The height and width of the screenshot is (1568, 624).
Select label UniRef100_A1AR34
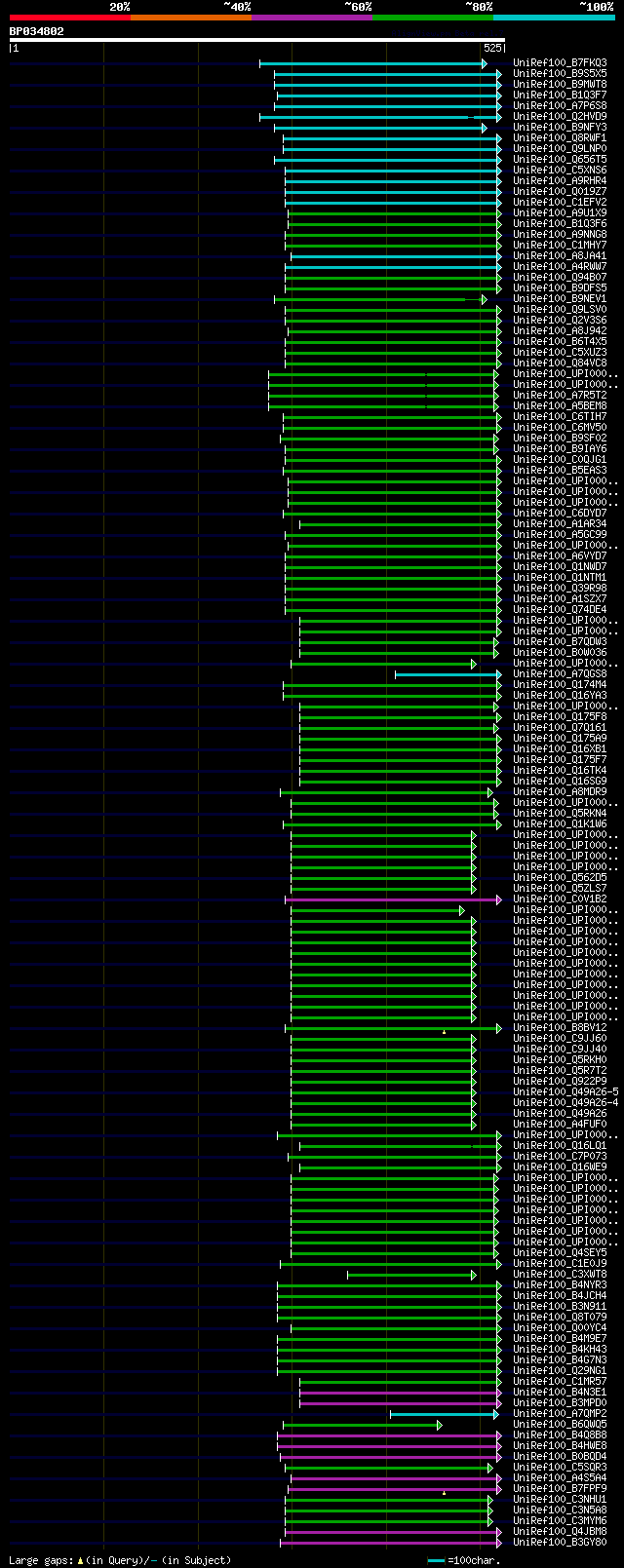pyautogui.click(x=560, y=524)
